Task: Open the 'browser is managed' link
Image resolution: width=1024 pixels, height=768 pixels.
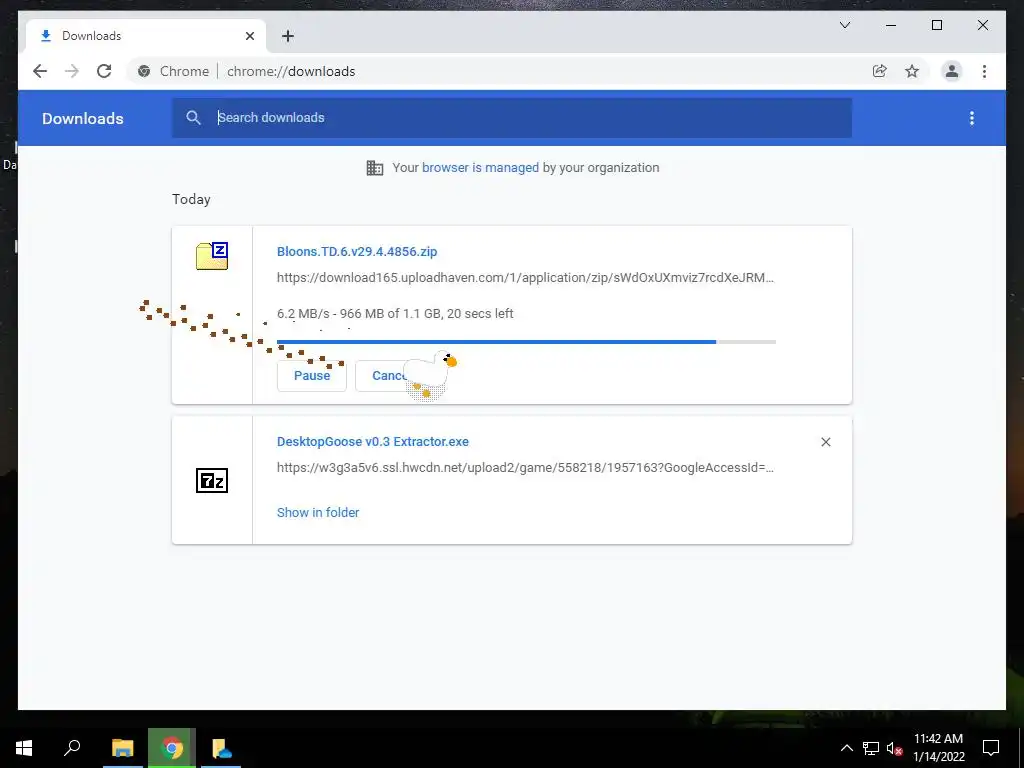Action: (x=480, y=167)
